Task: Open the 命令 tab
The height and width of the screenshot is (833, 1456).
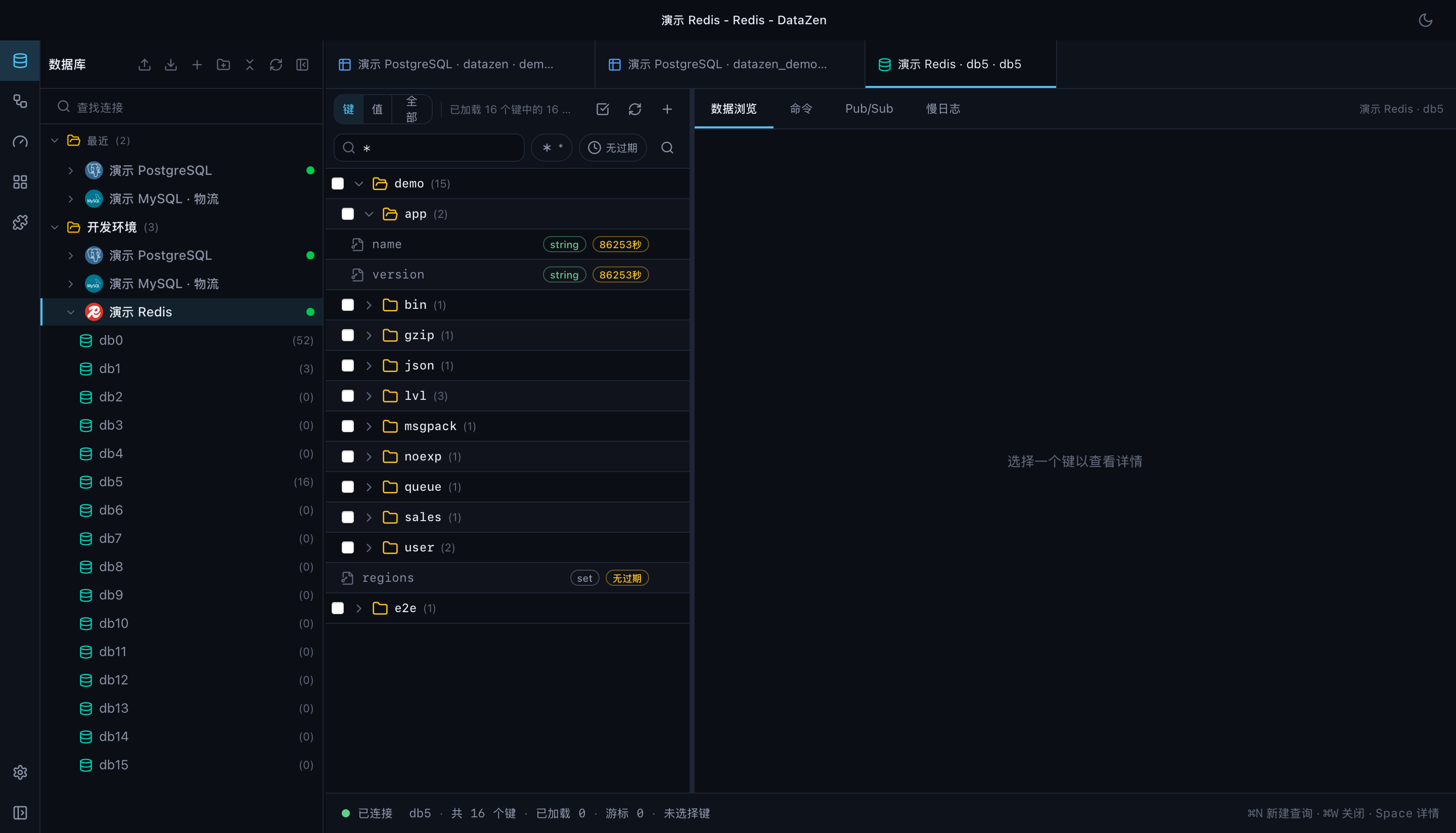Action: [801, 109]
